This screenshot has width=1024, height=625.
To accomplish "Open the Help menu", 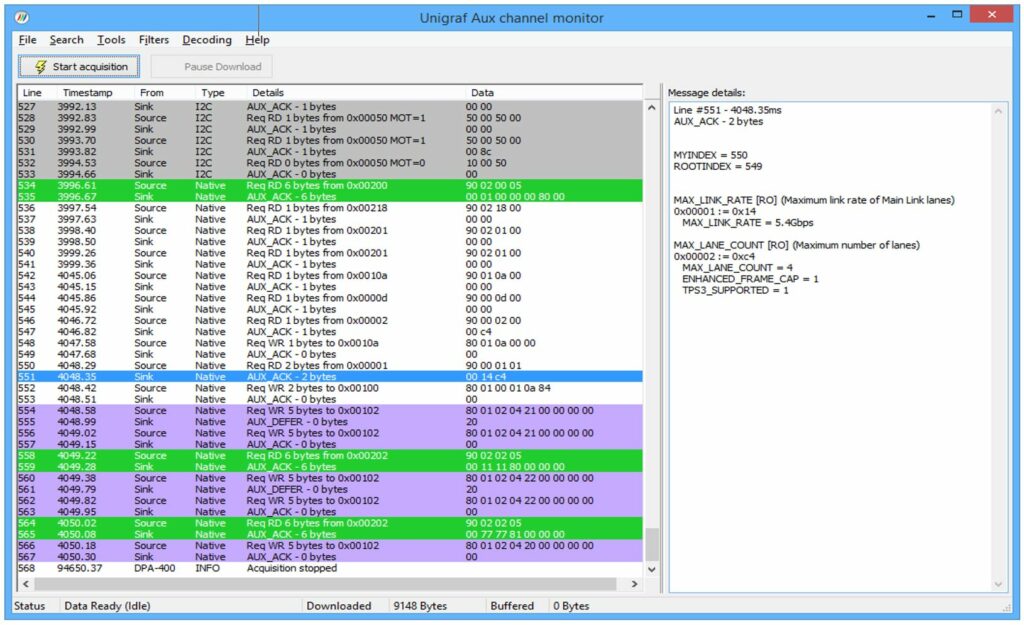I will pyautogui.click(x=257, y=40).
